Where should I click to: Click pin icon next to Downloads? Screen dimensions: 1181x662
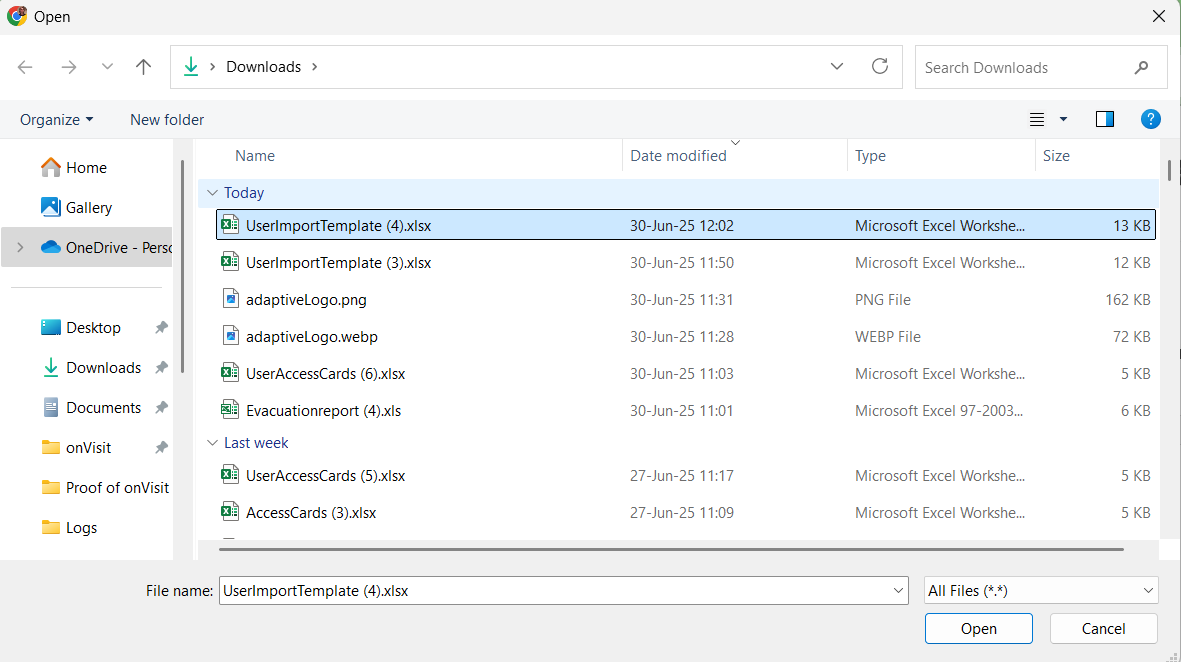[161, 368]
